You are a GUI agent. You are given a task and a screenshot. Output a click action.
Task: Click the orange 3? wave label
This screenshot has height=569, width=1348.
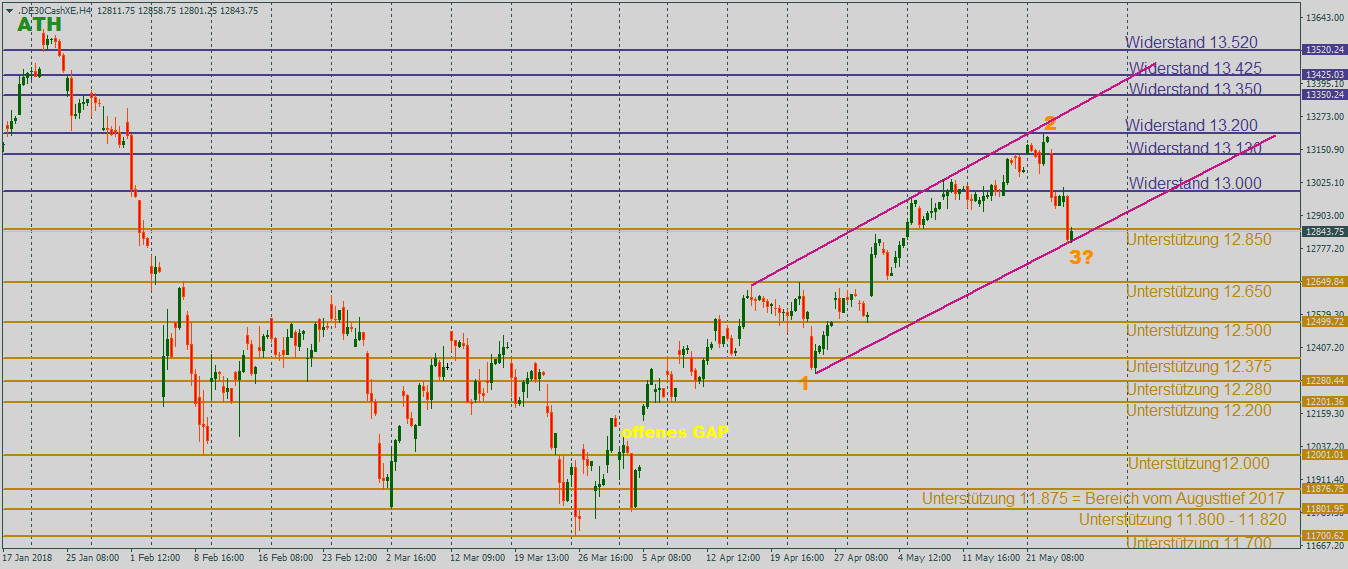[1081, 257]
